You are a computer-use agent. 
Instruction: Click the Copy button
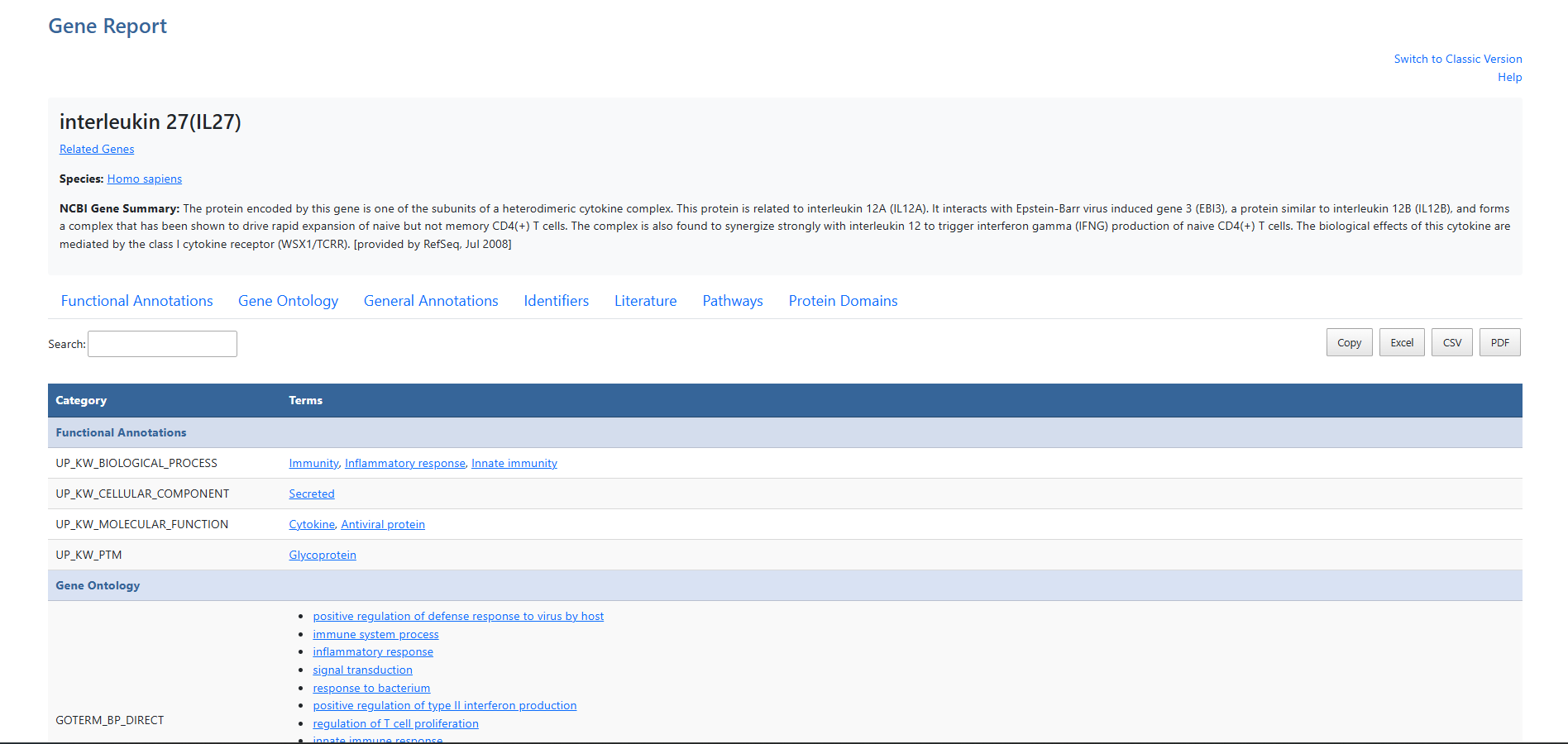click(x=1349, y=341)
